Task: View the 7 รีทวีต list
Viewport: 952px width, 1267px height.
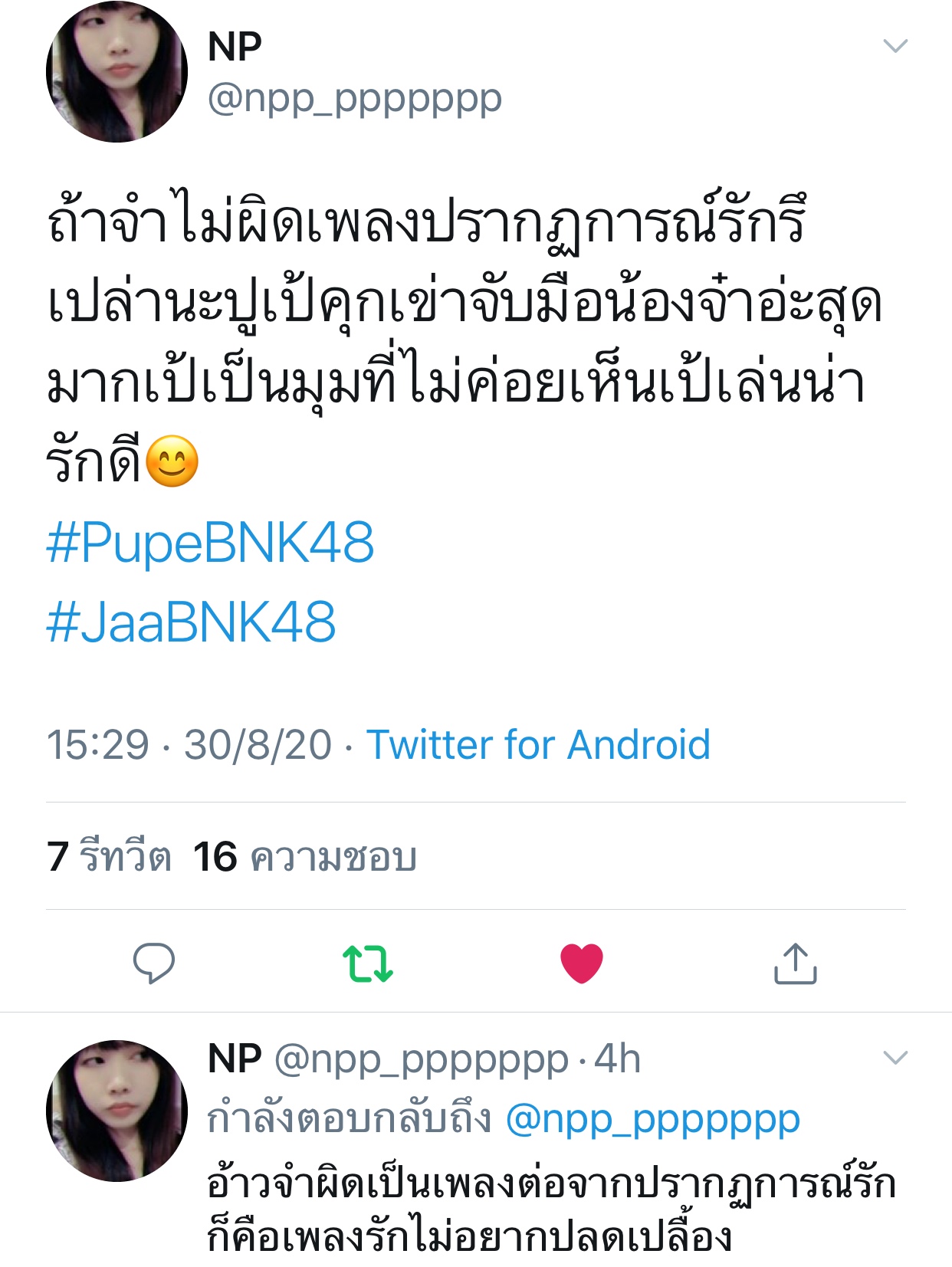Action: (109, 856)
